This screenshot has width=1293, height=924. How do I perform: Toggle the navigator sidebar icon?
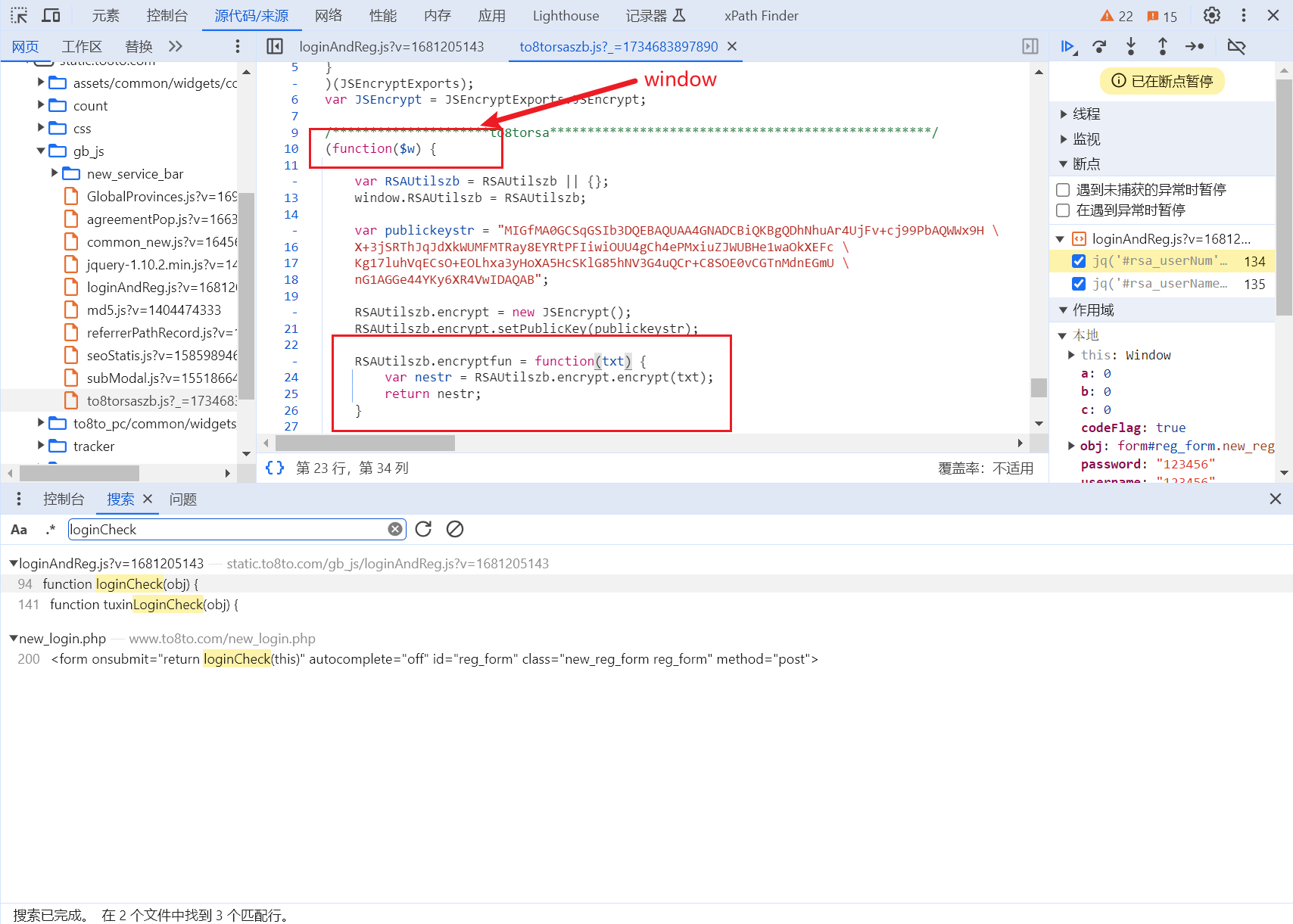point(275,46)
